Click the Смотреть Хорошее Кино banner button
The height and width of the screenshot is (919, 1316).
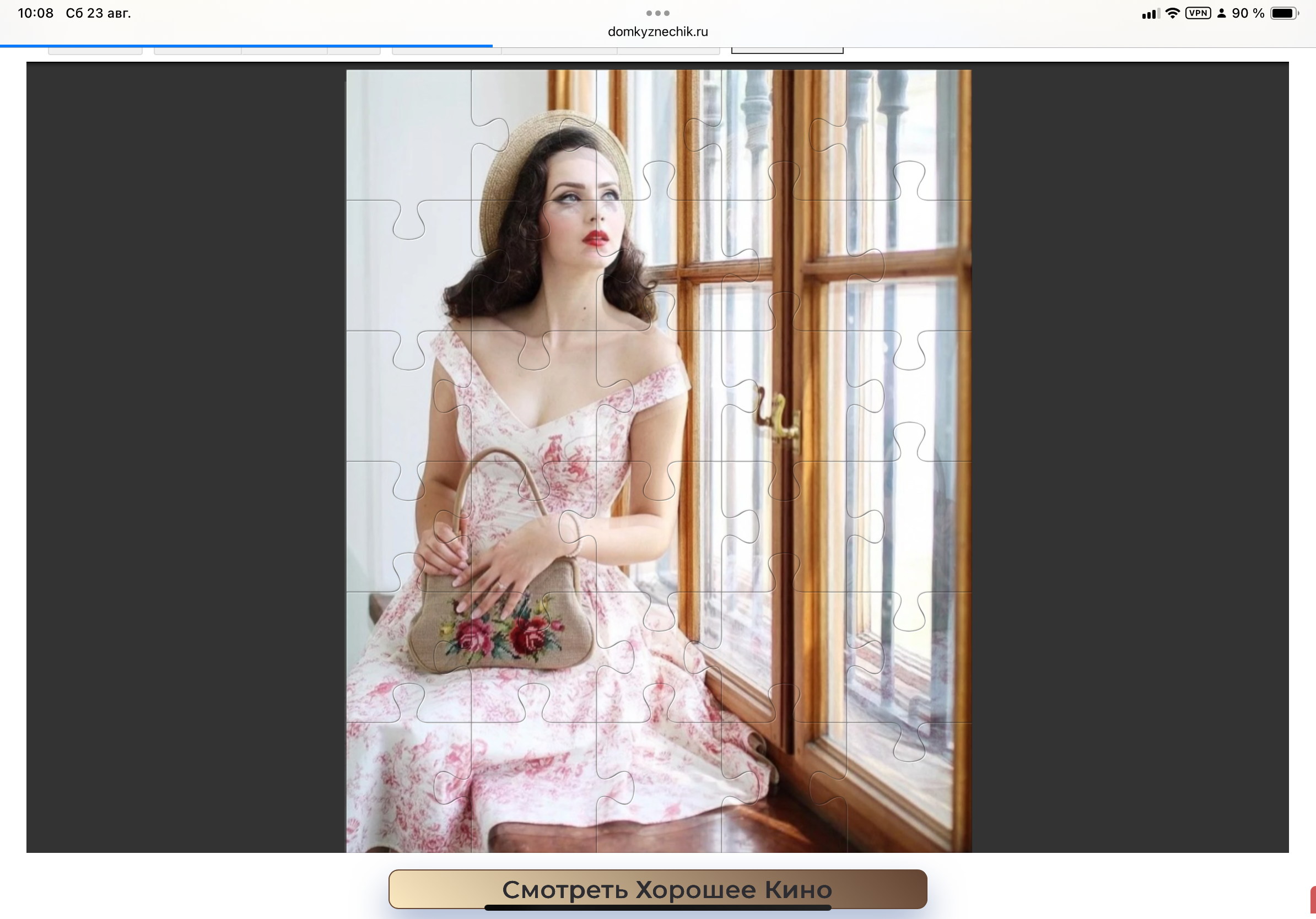coord(657,889)
